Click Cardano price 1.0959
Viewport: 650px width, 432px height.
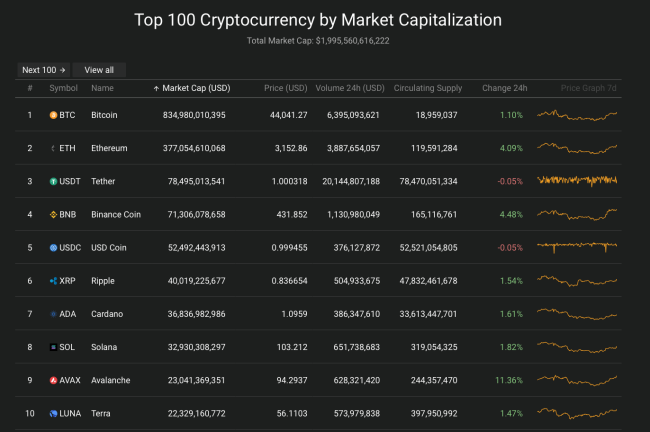tap(294, 314)
